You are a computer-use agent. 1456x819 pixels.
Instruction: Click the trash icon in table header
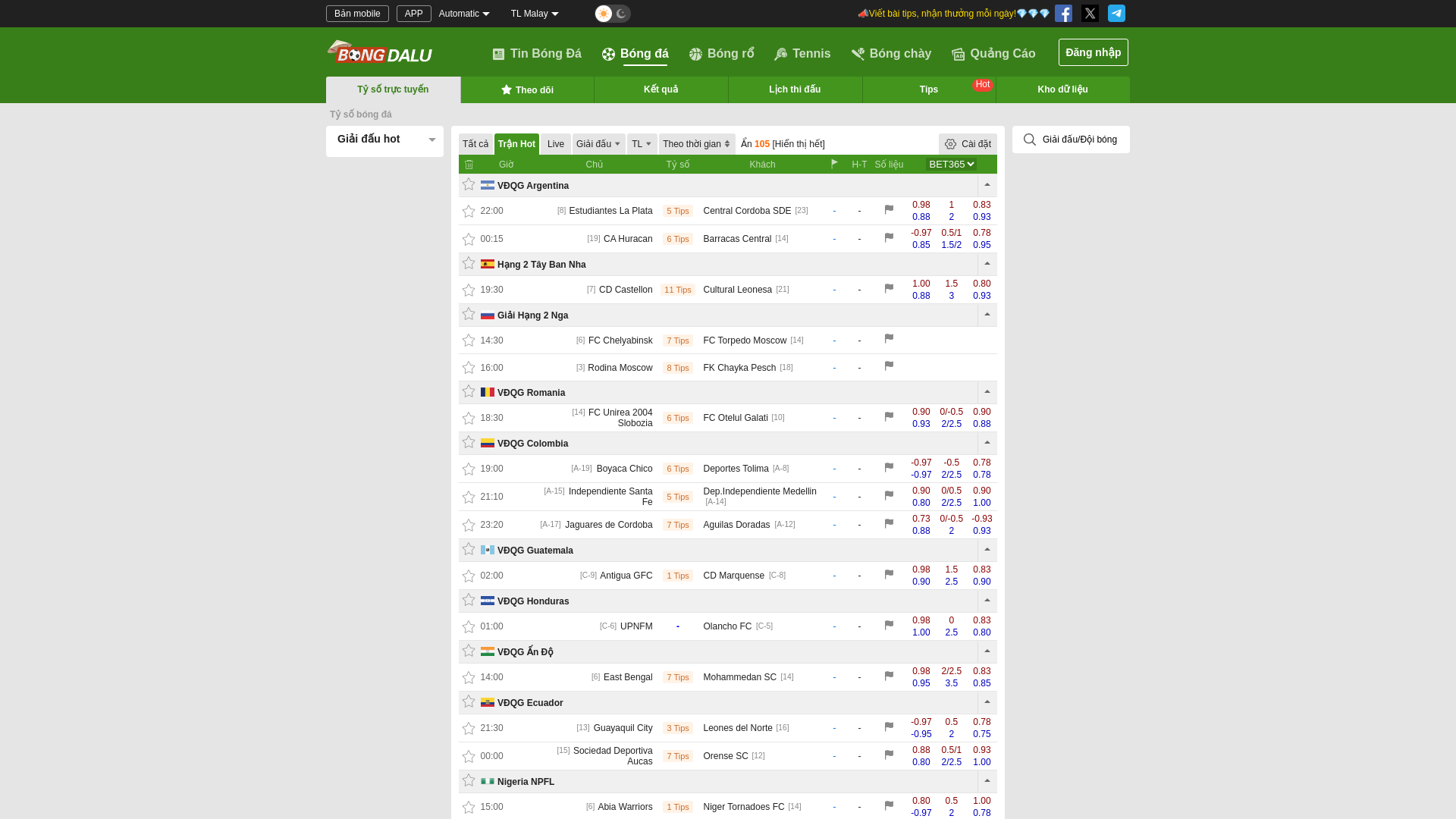469,165
